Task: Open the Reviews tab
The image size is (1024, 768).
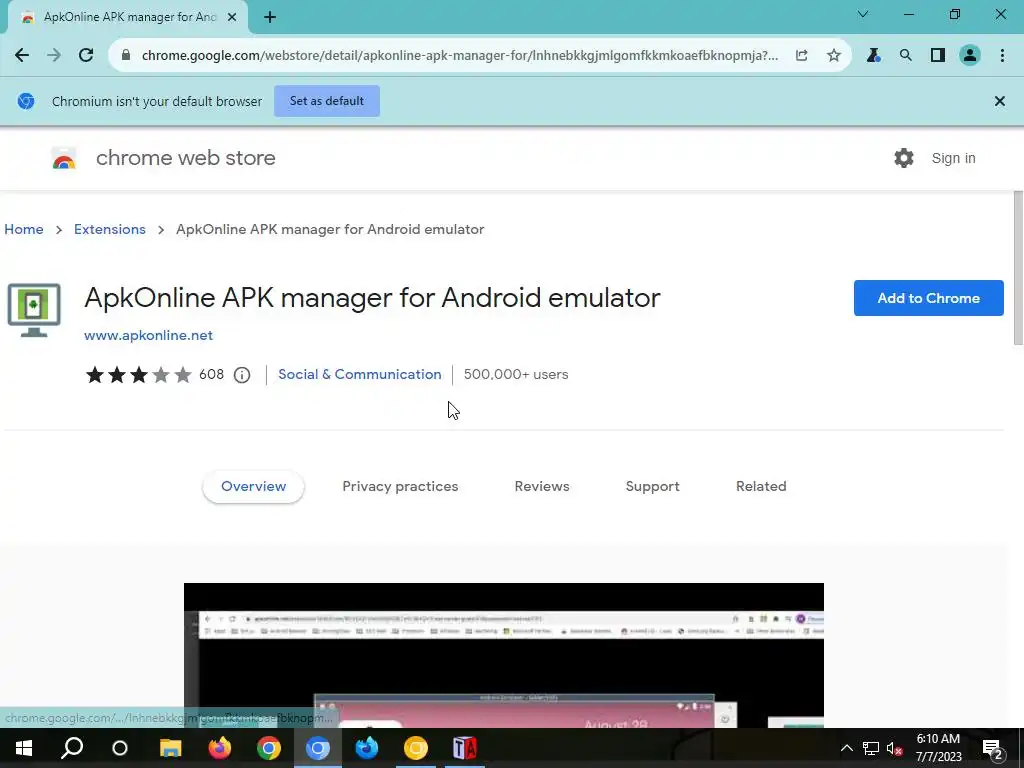Action: [x=542, y=487]
